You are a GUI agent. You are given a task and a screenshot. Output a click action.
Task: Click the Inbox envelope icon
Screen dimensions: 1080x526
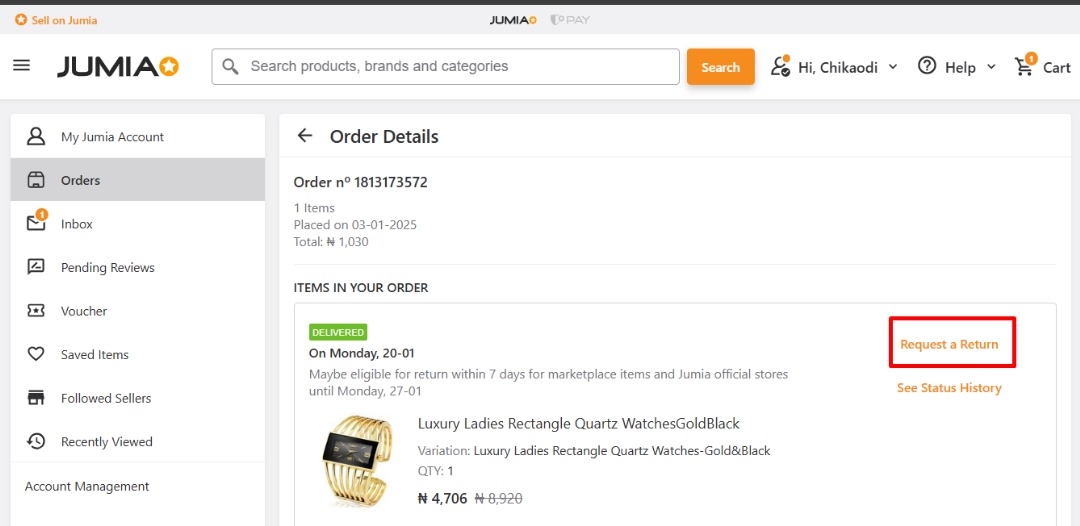tap(36, 223)
